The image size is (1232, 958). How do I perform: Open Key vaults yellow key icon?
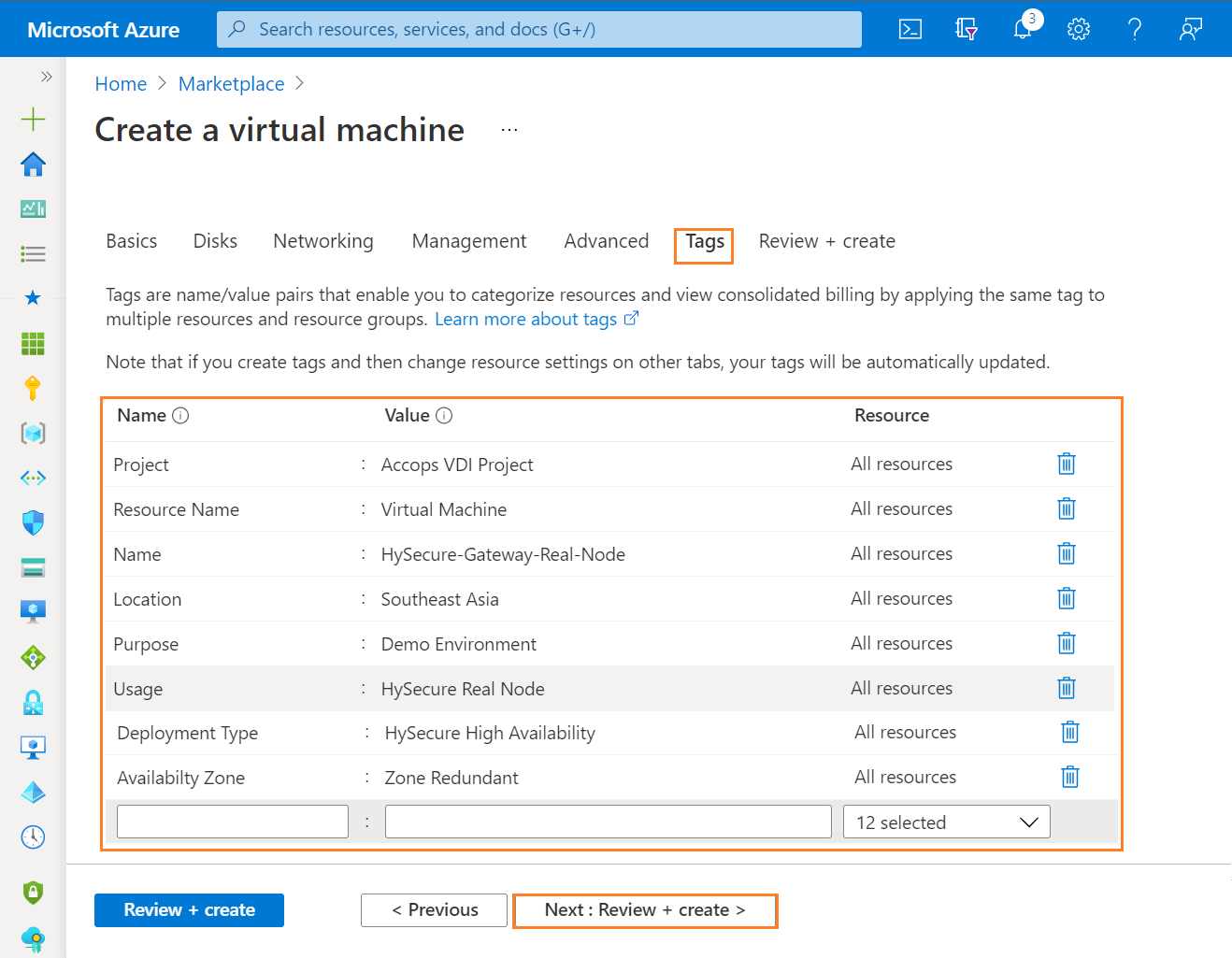click(x=33, y=388)
